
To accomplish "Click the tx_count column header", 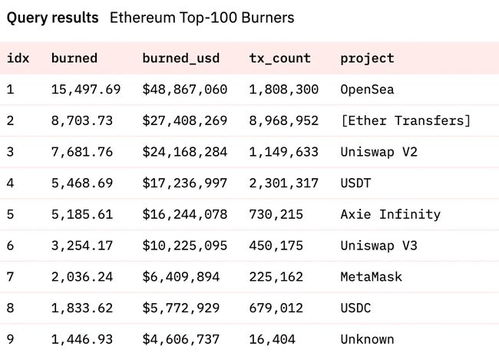I will coord(280,58).
